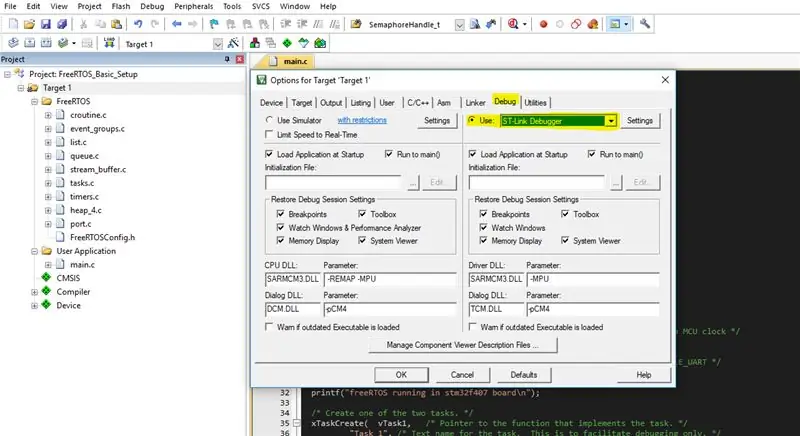Click the Rebuild all target files icon

46,43
